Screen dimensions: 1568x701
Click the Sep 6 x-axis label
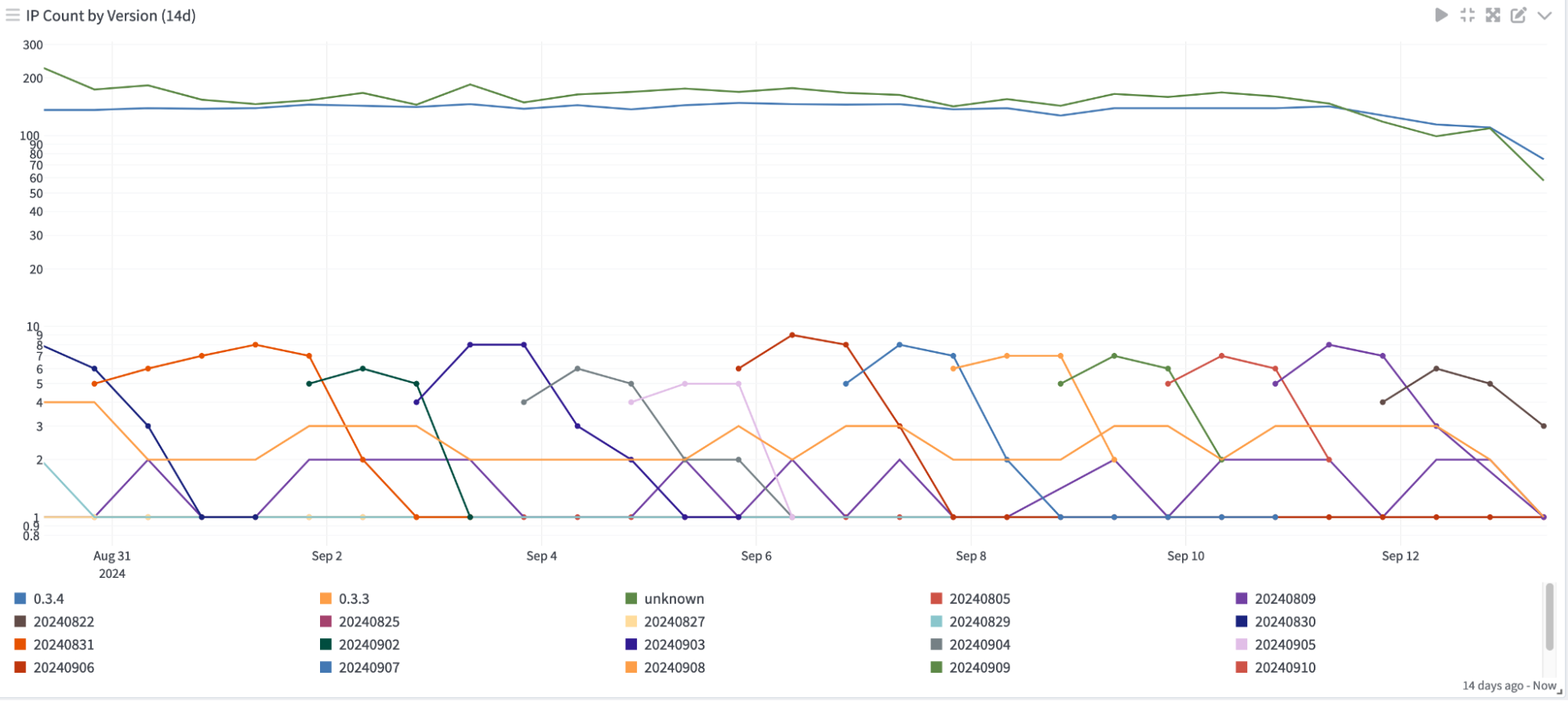pyautogui.click(x=756, y=556)
